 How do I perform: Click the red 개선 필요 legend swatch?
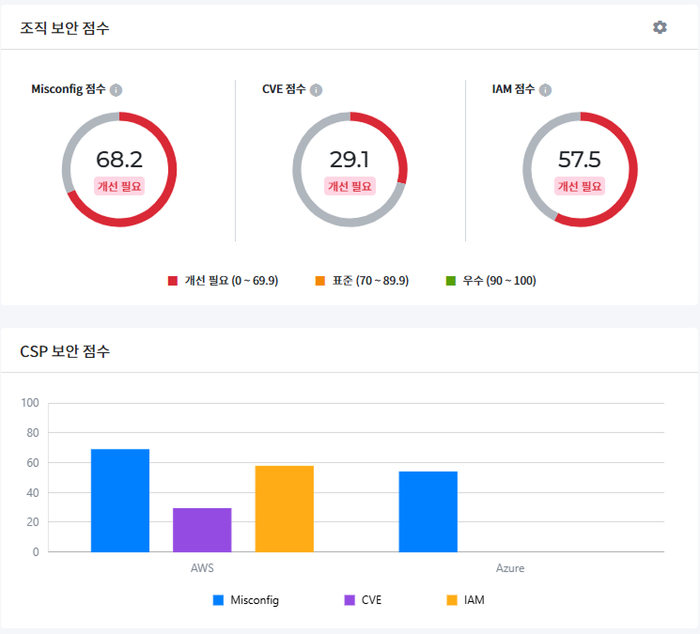click(x=173, y=281)
